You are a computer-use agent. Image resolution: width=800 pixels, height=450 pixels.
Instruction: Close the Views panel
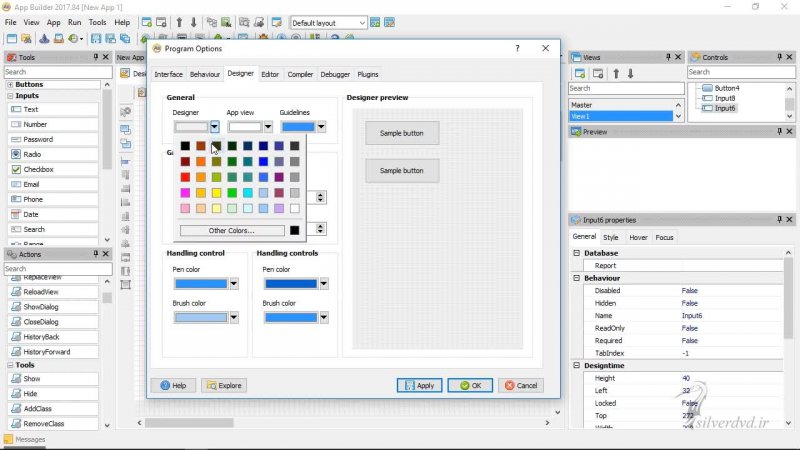pyautogui.click(x=680, y=58)
